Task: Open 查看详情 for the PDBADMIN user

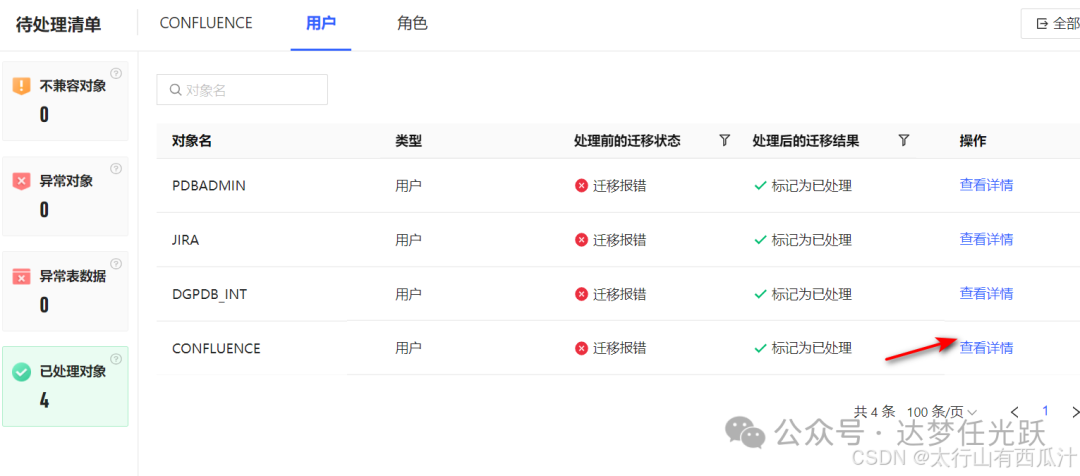Action: tap(986, 185)
